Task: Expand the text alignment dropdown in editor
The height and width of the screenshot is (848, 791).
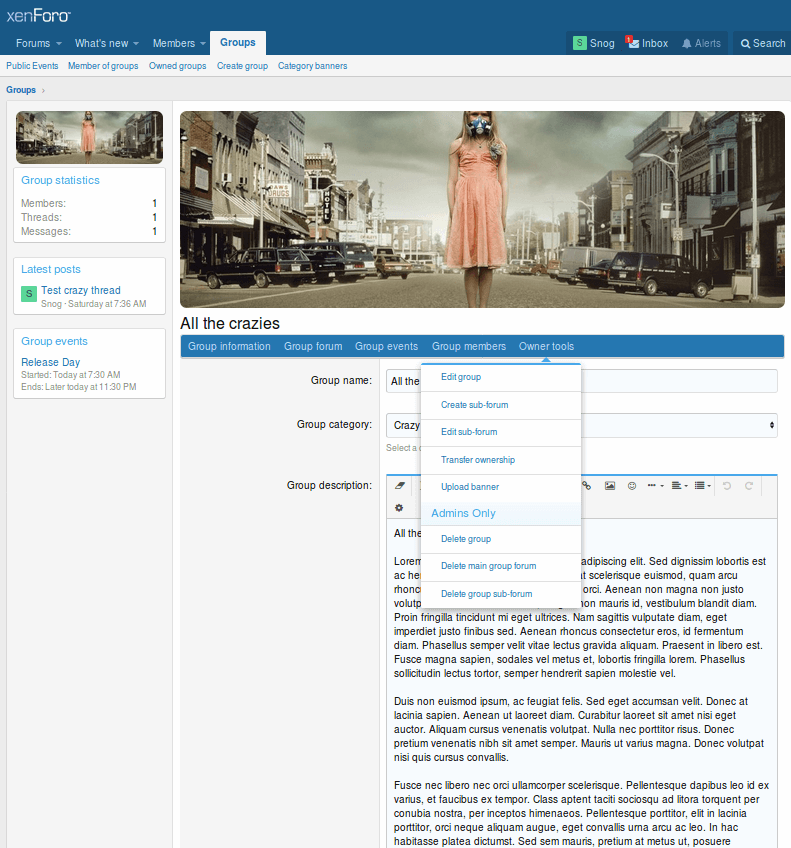Action: click(680, 486)
